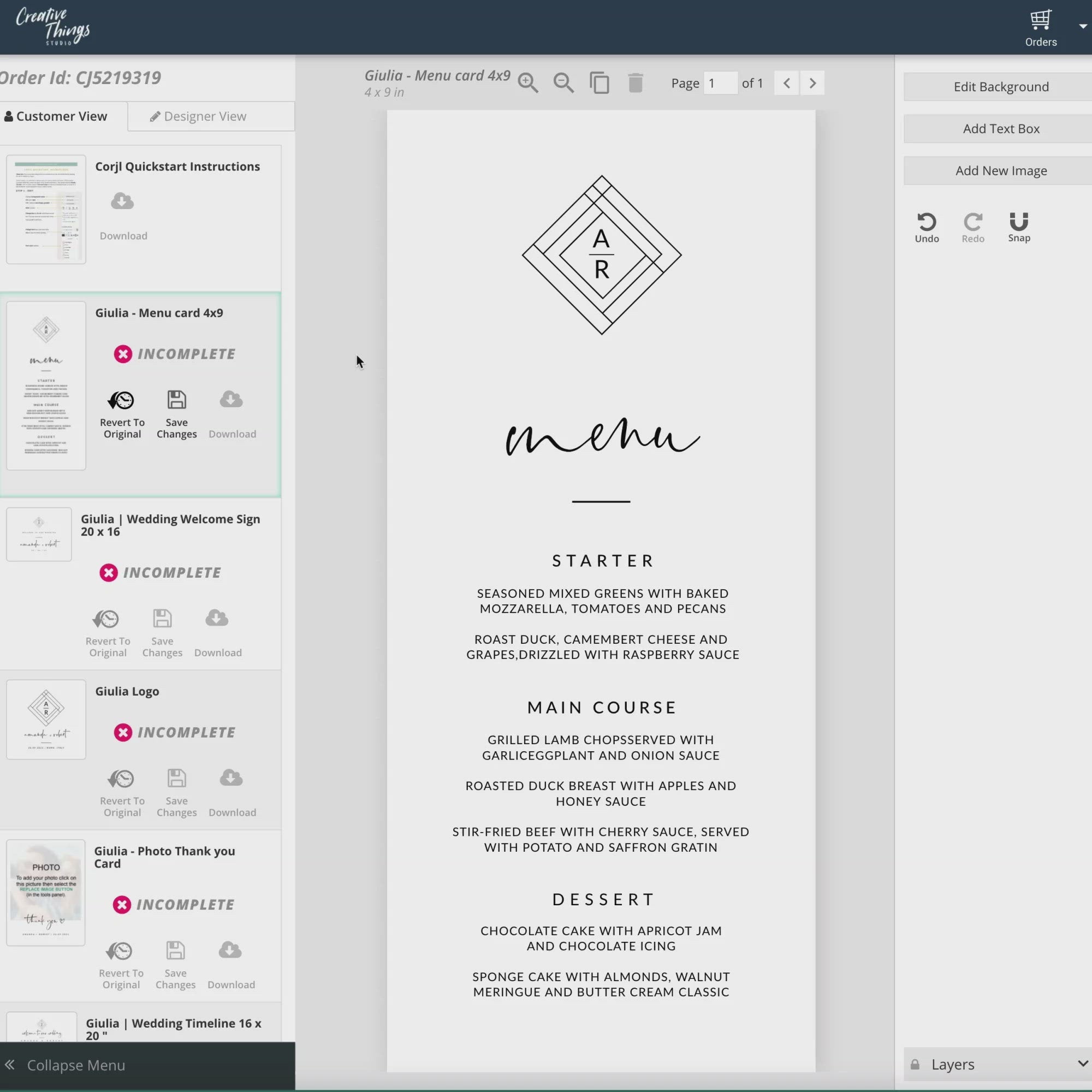Zoom out of the menu card

563,82
